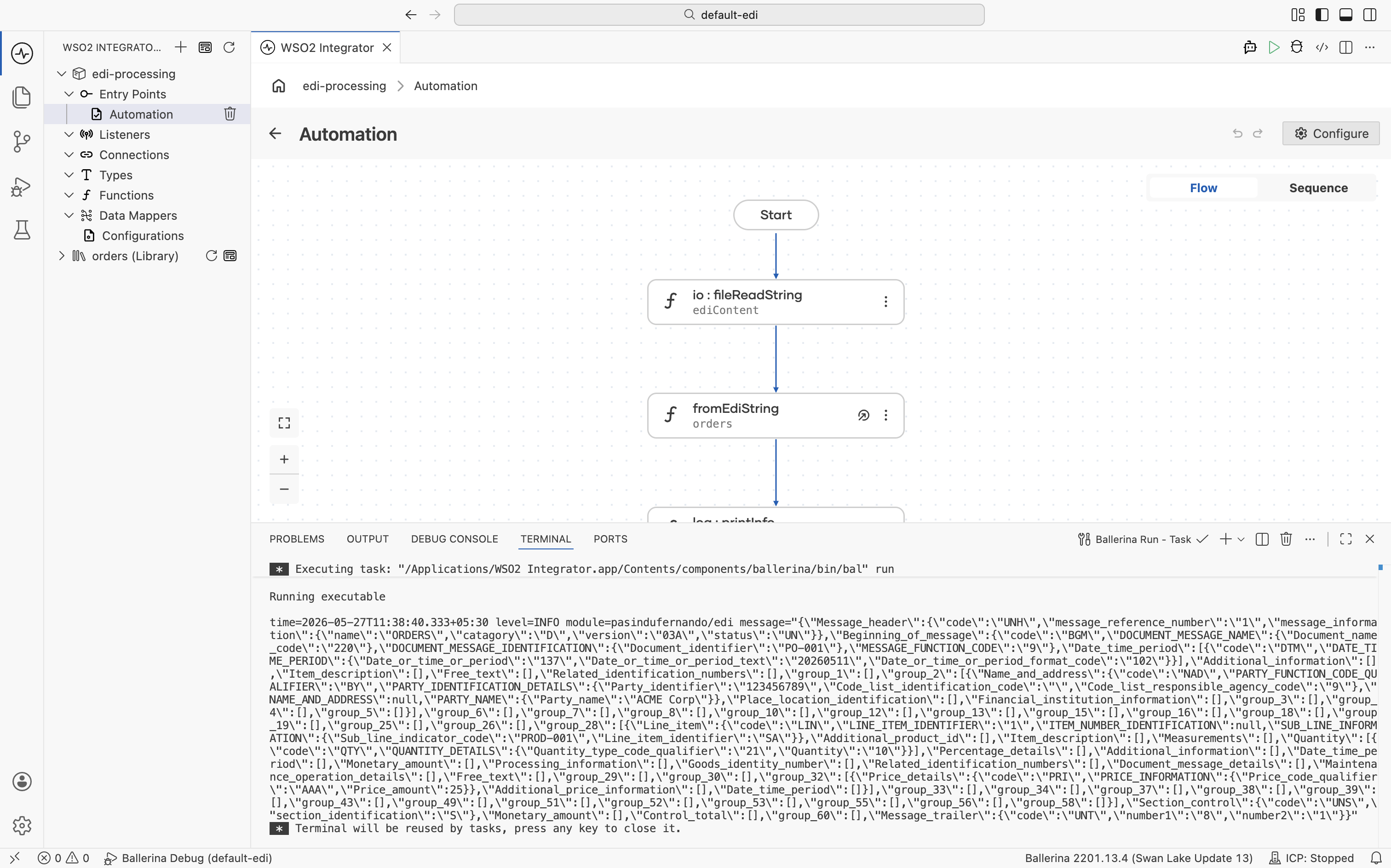
Task: Collapse the Connections section
Action: click(69, 154)
